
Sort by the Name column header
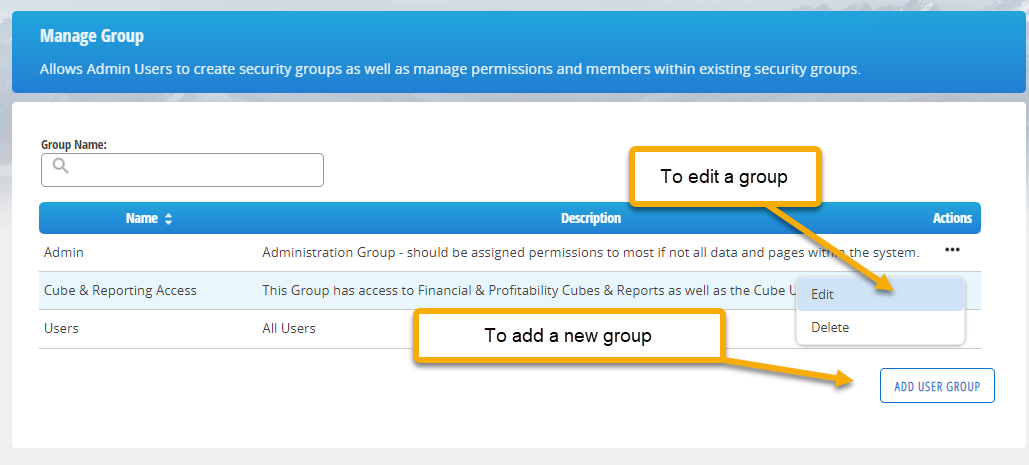pyautogui.click(x=142, y=218)
